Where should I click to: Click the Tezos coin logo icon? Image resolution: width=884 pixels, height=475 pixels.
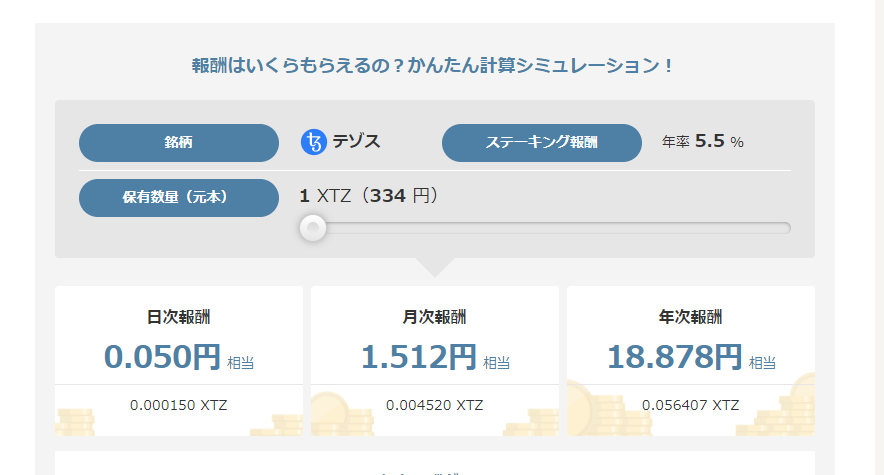314,142
